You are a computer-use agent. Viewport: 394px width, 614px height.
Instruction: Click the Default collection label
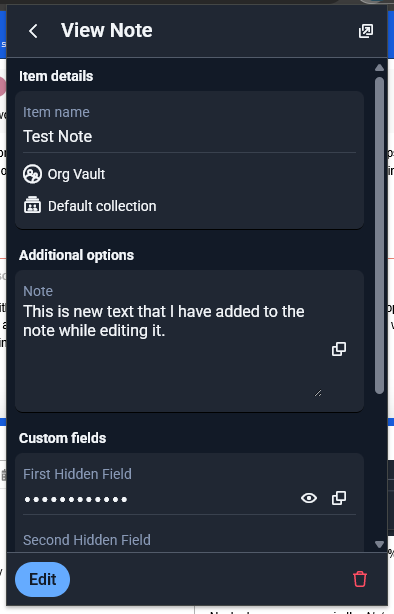[x=102, y=206]
